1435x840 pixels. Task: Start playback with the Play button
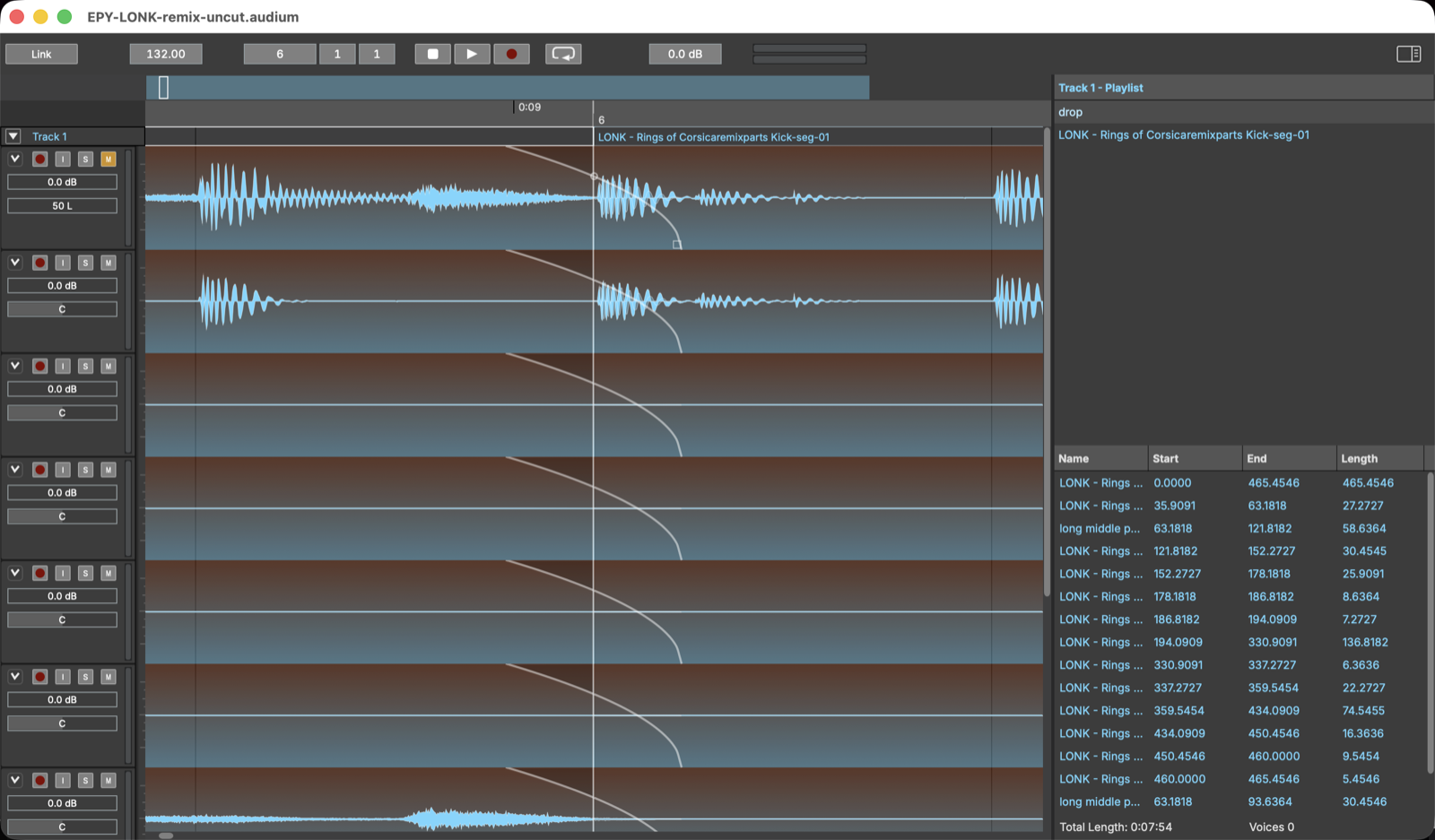[x=472, y=54]
